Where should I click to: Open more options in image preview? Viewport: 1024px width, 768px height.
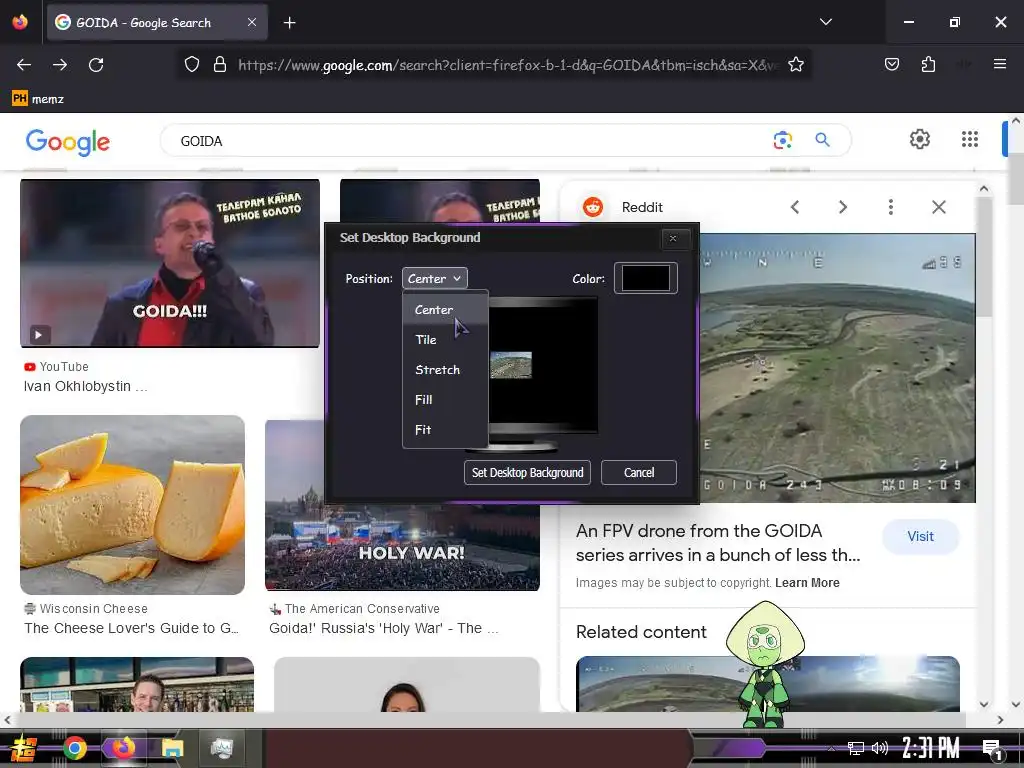tap(891, 207)
